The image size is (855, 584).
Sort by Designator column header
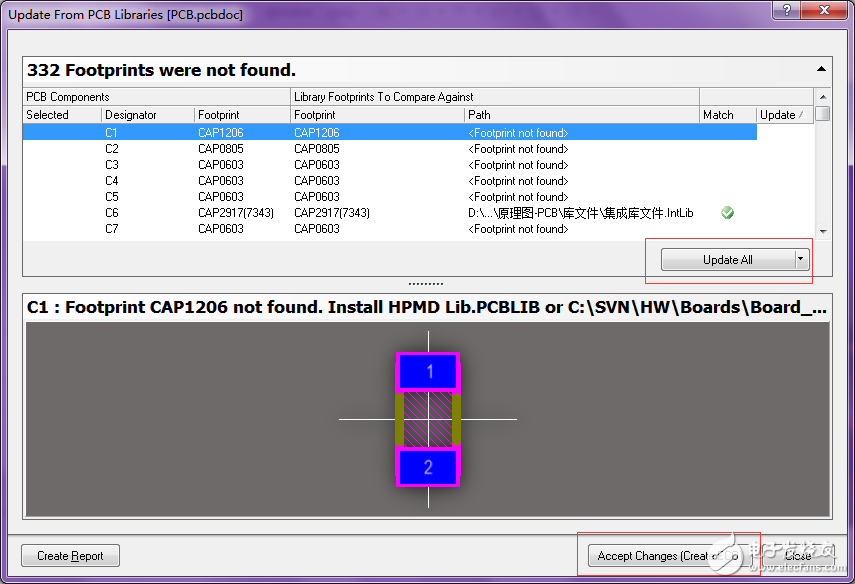click(147, 115)
